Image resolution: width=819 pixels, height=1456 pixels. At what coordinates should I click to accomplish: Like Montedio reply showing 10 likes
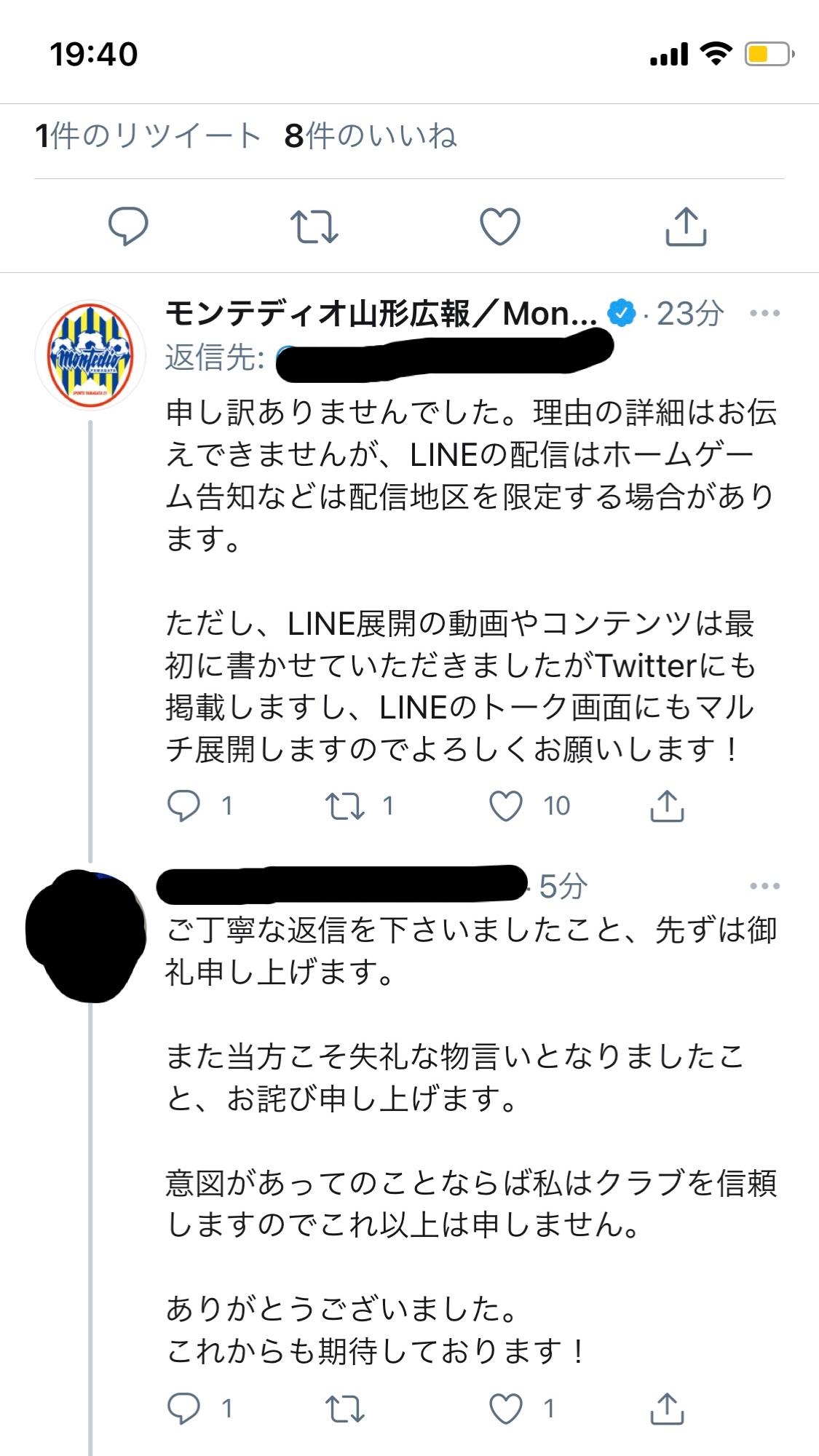(506, 806)
